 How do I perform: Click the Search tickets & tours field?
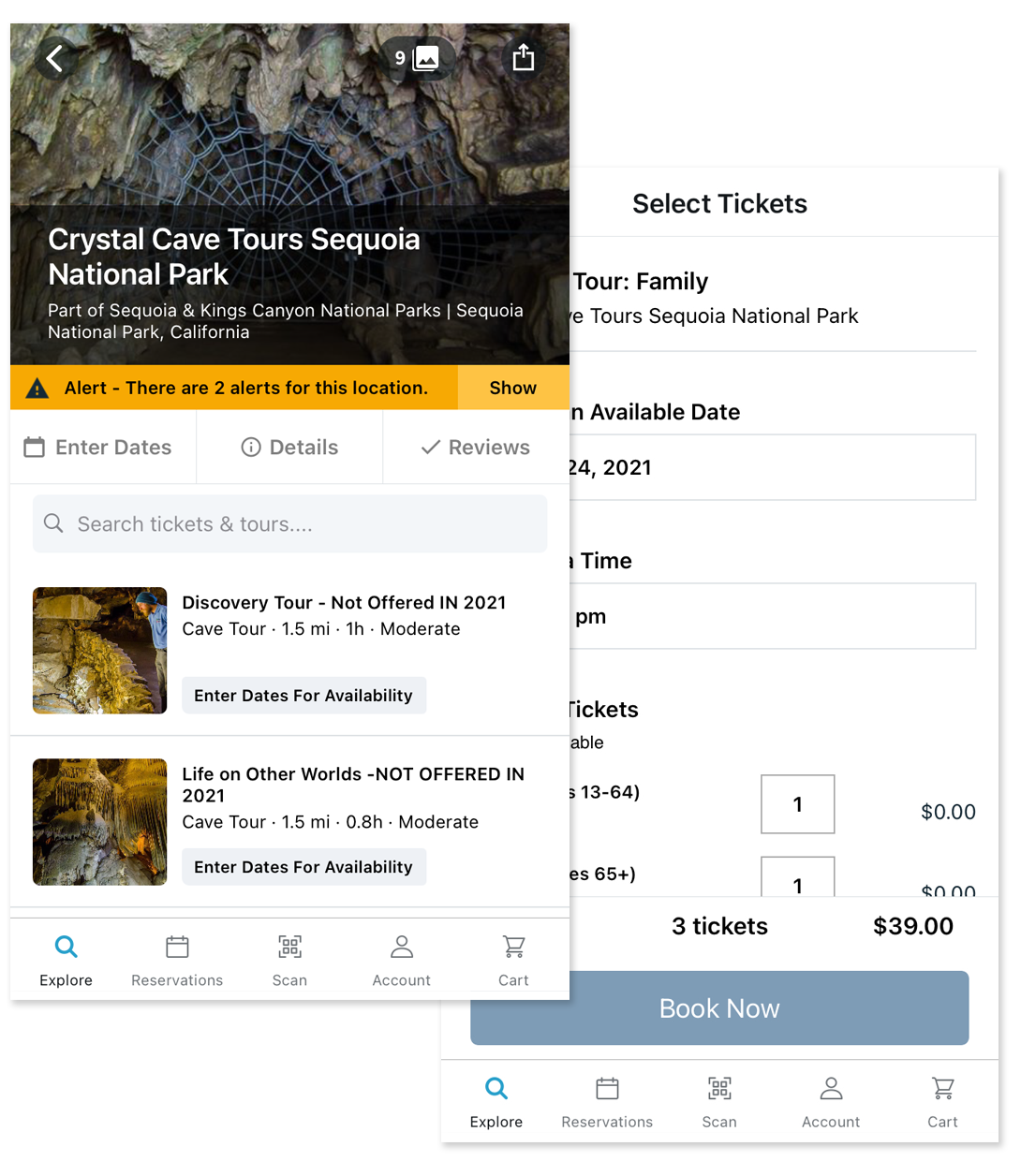pos(289,524)
